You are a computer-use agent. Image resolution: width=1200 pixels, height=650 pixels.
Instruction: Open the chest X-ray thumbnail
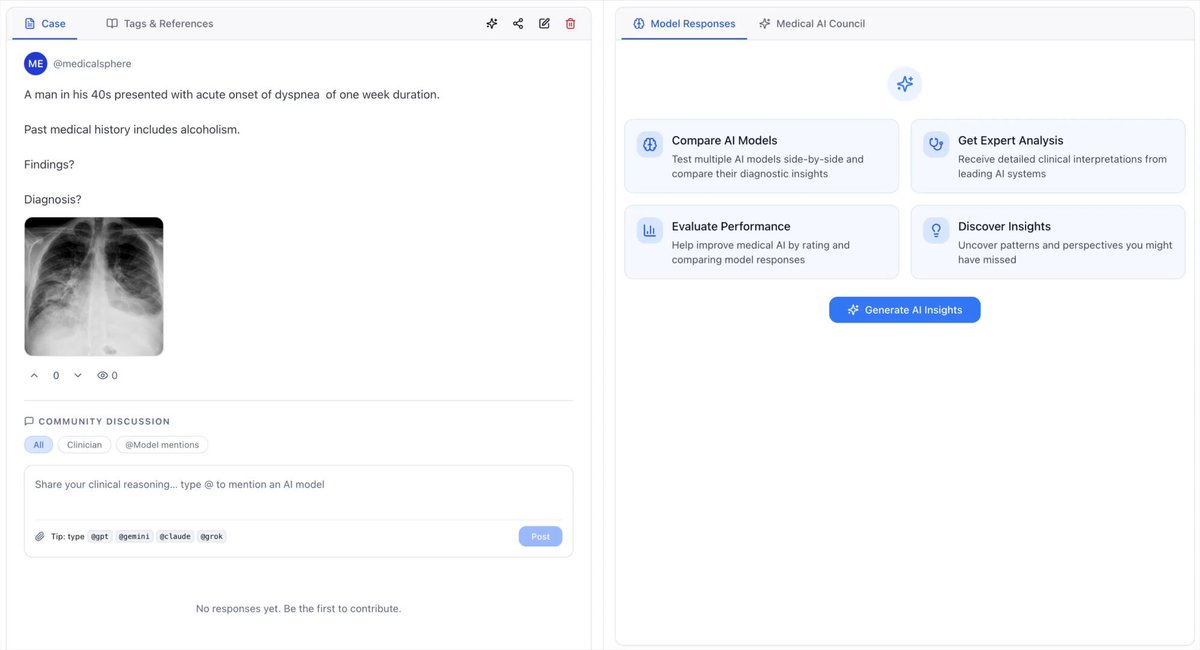click(x=94, y=287)
